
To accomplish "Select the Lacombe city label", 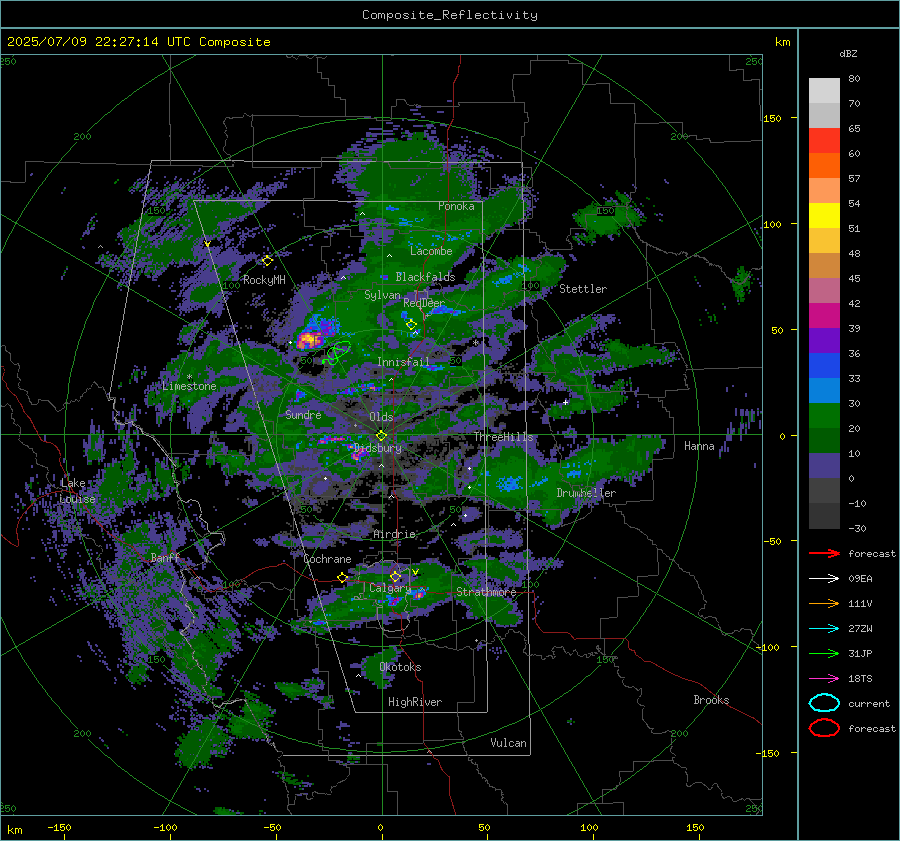I will coord(431,251).
